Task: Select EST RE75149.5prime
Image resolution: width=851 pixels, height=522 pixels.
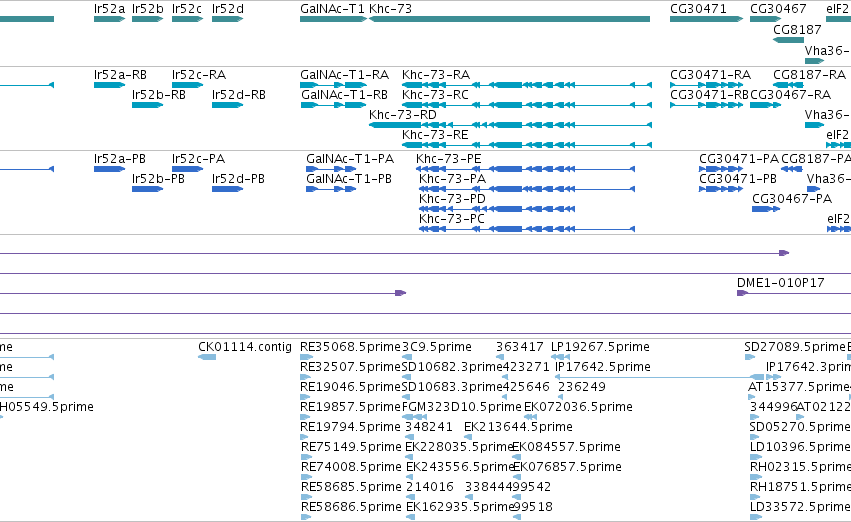Action: [351, 448]
